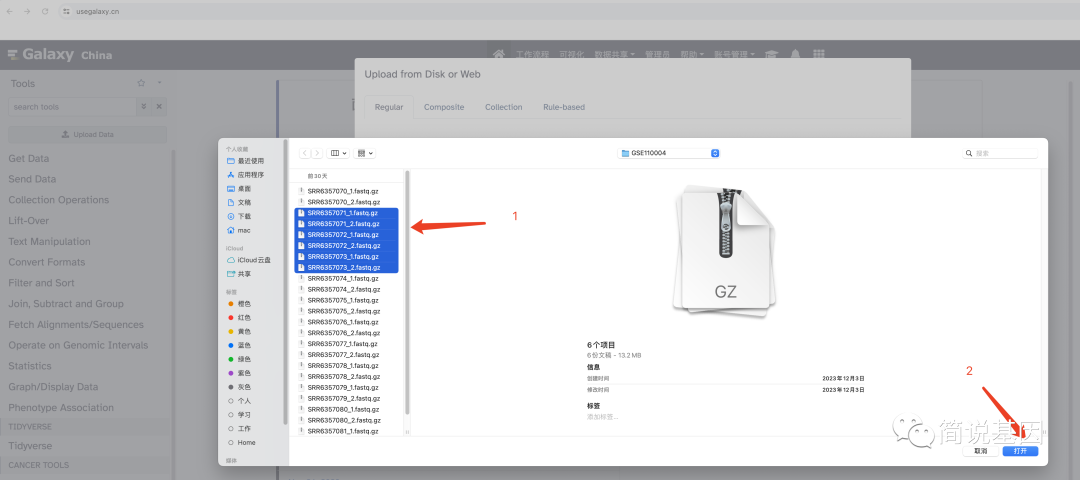Open the grid apps icon in Galaxy navbar
1080x480 pixels.
tap(818, 54)
